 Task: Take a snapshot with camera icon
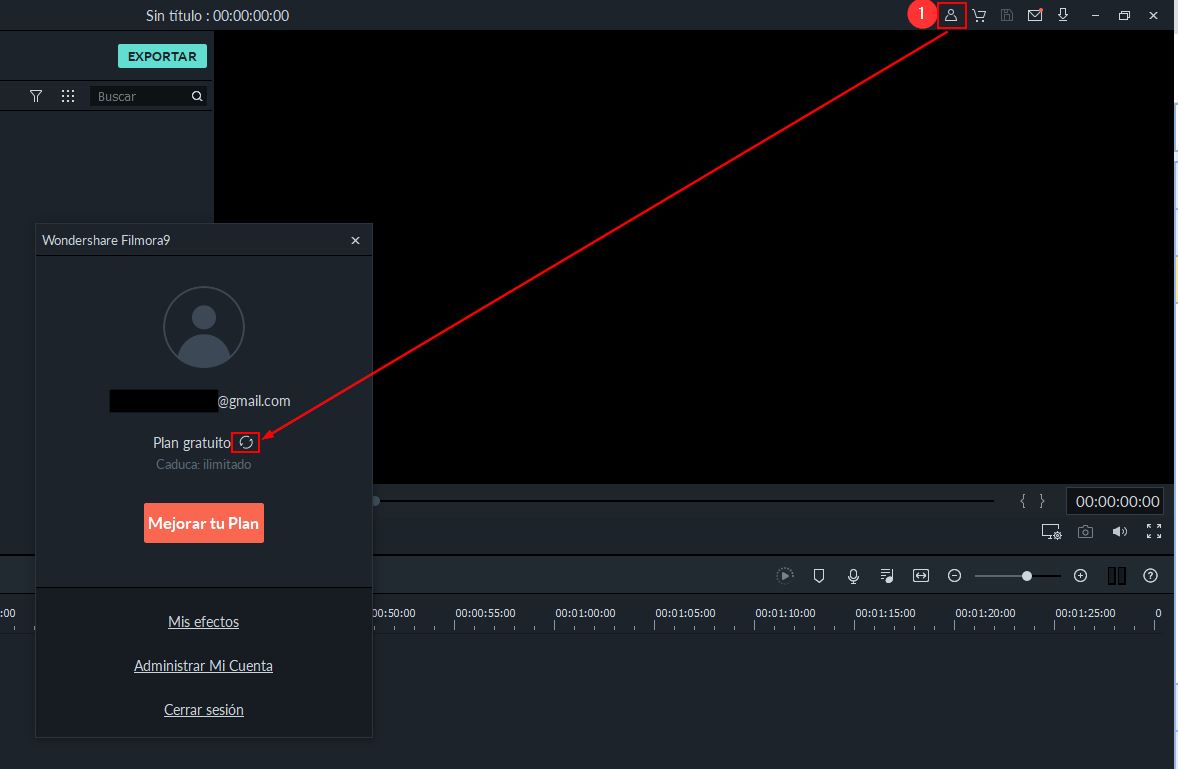tap(1085, 532)
